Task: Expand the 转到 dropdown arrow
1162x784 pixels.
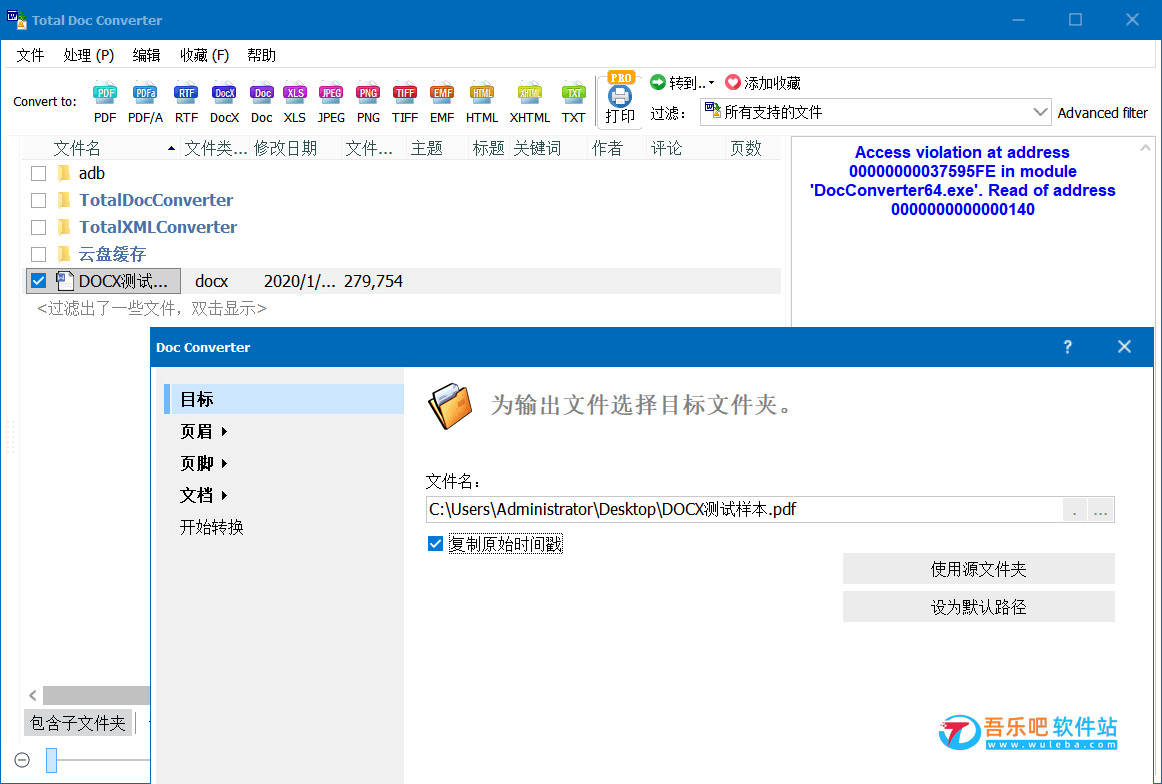Action: (711, 83)
